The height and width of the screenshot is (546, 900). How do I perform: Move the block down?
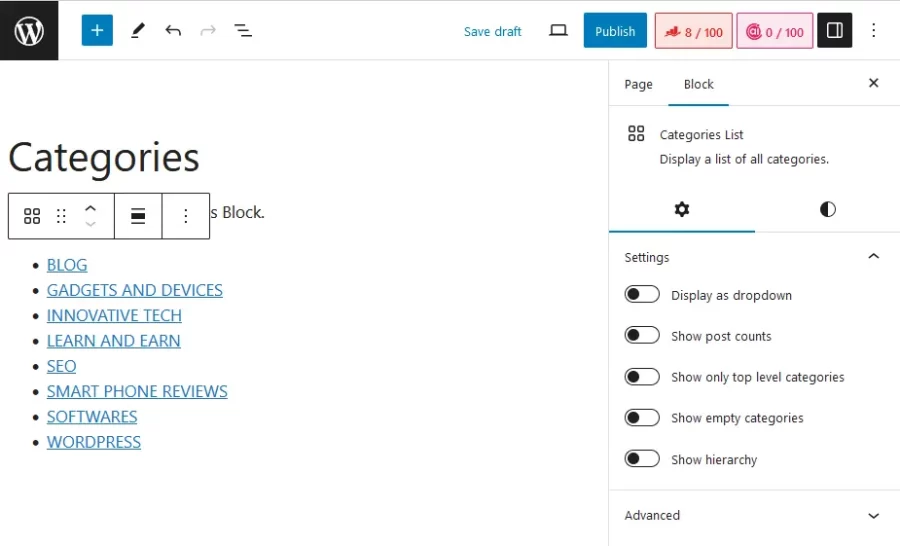[x=91, y=224]
